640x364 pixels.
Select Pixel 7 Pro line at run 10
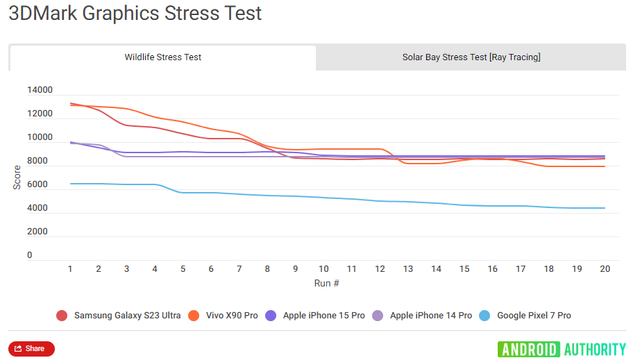(x=324, y=198)
